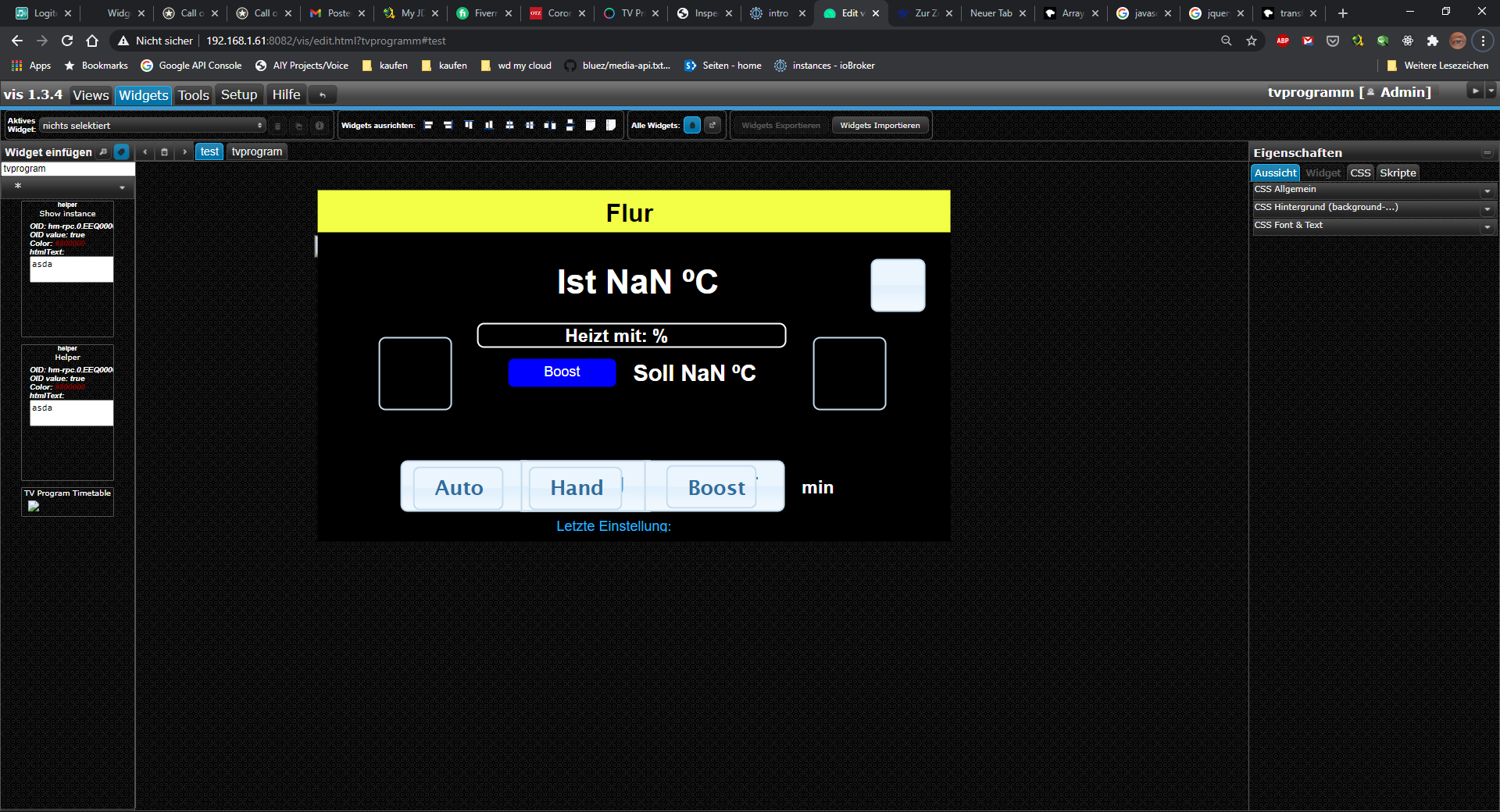Center widgets horizontally using align icon
The image size is (1500, 812).
coord(530,125)
